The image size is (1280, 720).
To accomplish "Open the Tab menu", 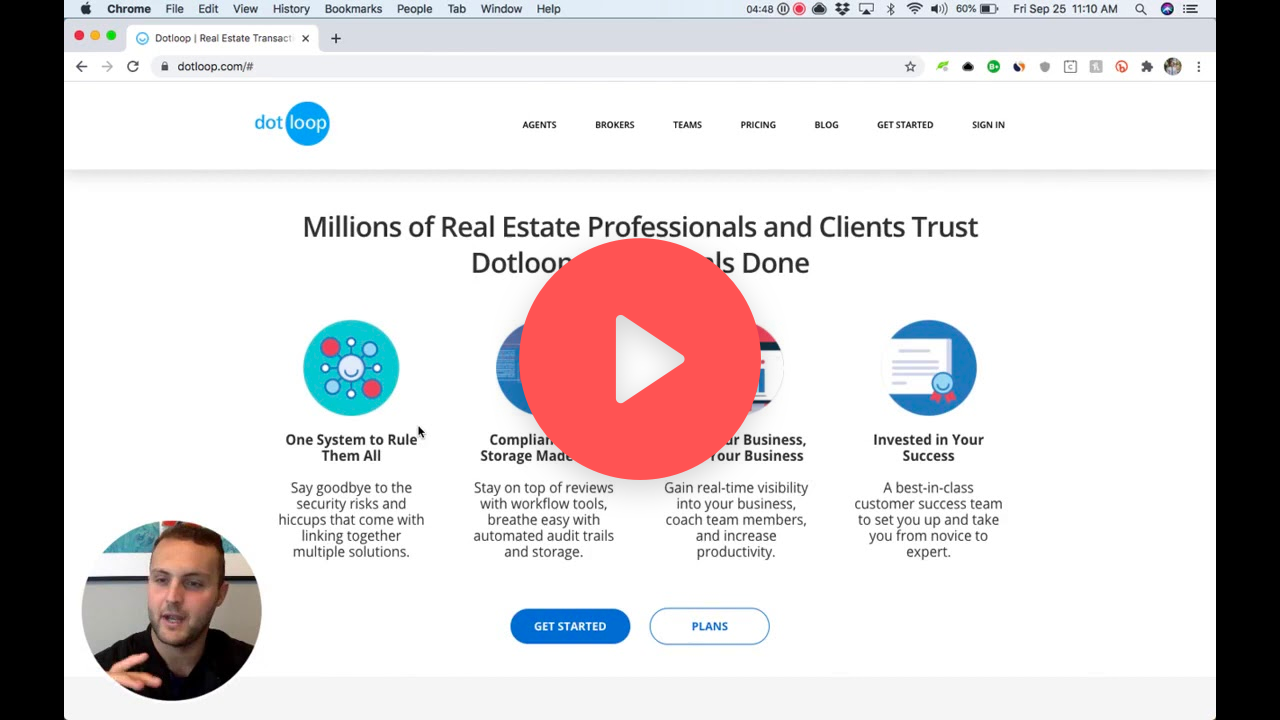I will pos(456,9).
